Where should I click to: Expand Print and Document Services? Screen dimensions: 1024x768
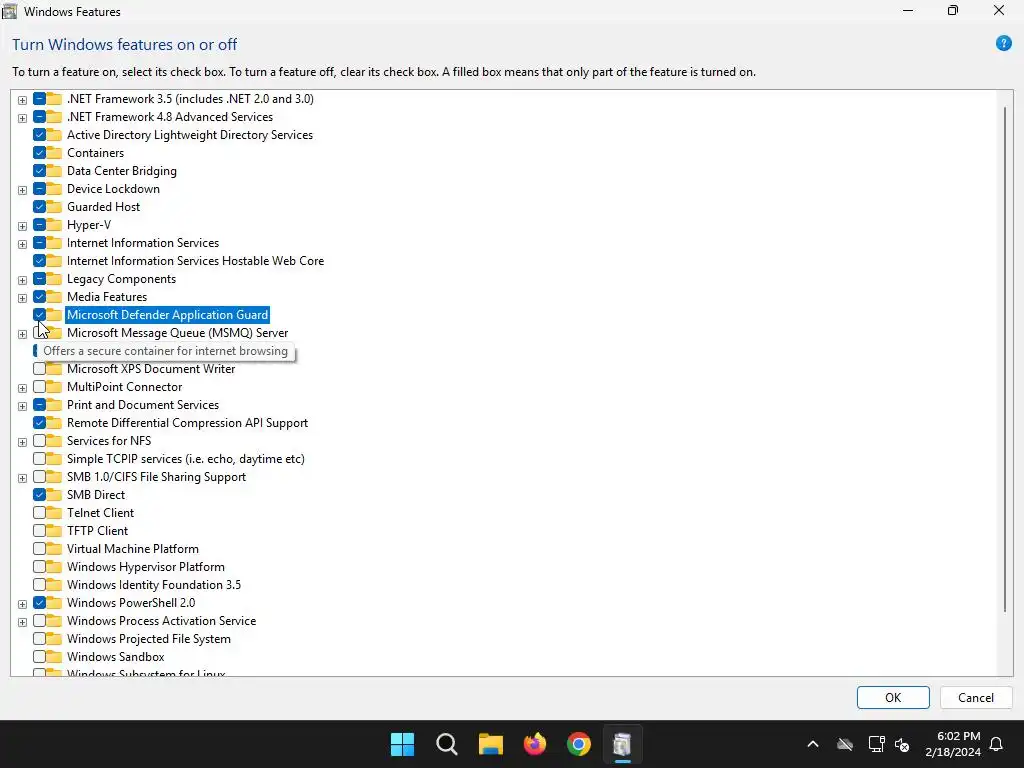(x=22, y=406)
